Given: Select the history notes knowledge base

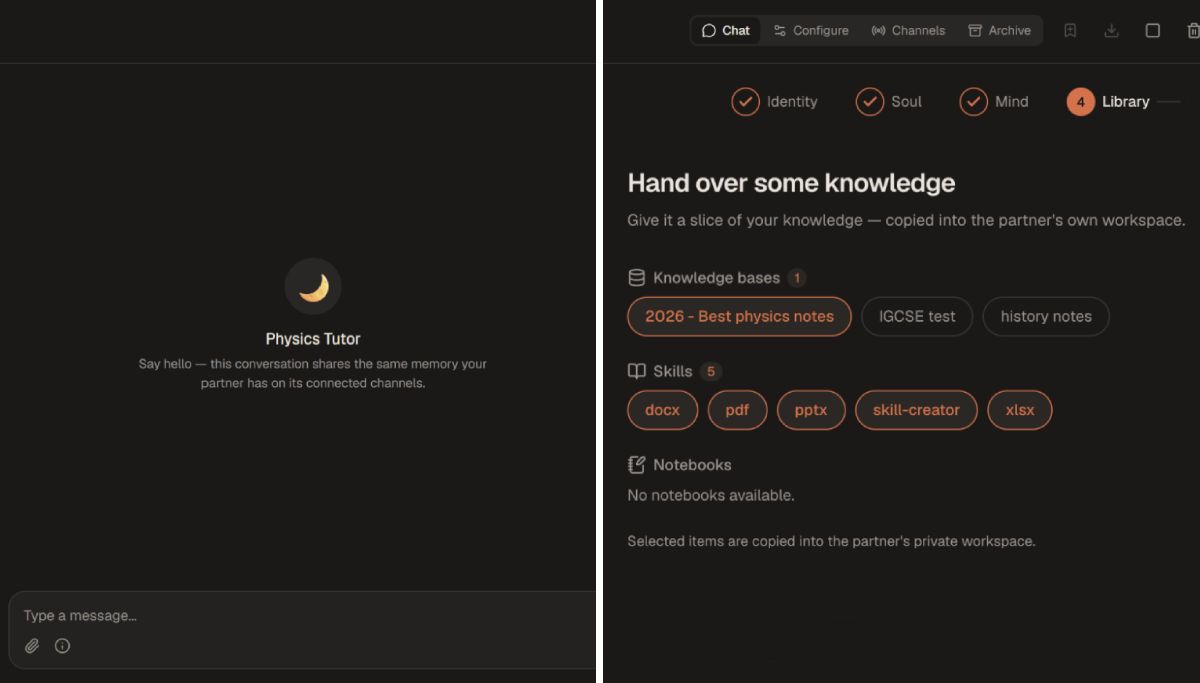Looking at the screenshot, I should (1046, 316).
